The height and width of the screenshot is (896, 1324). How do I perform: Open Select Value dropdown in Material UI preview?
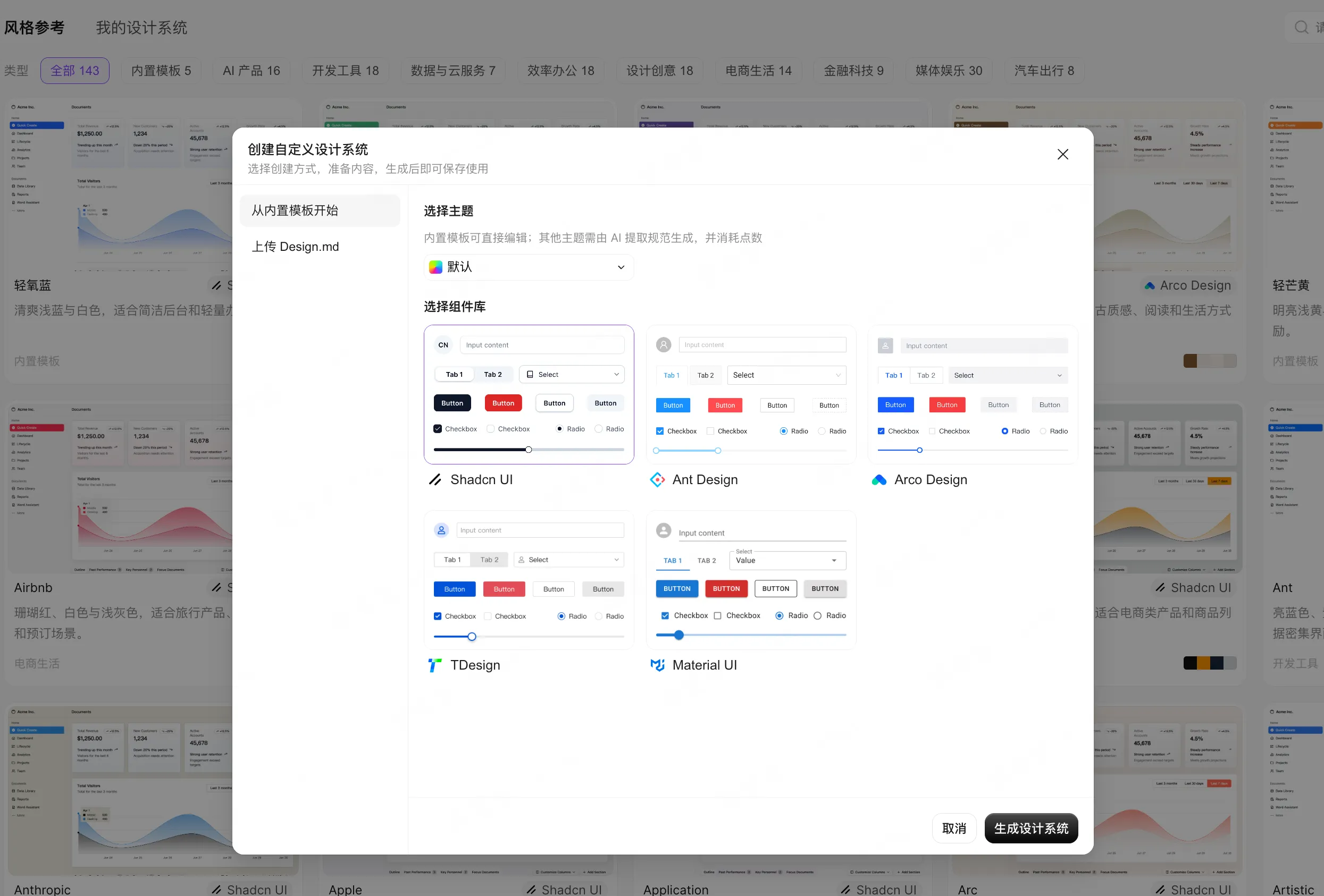pyautogui.click(x=787, y=560)
